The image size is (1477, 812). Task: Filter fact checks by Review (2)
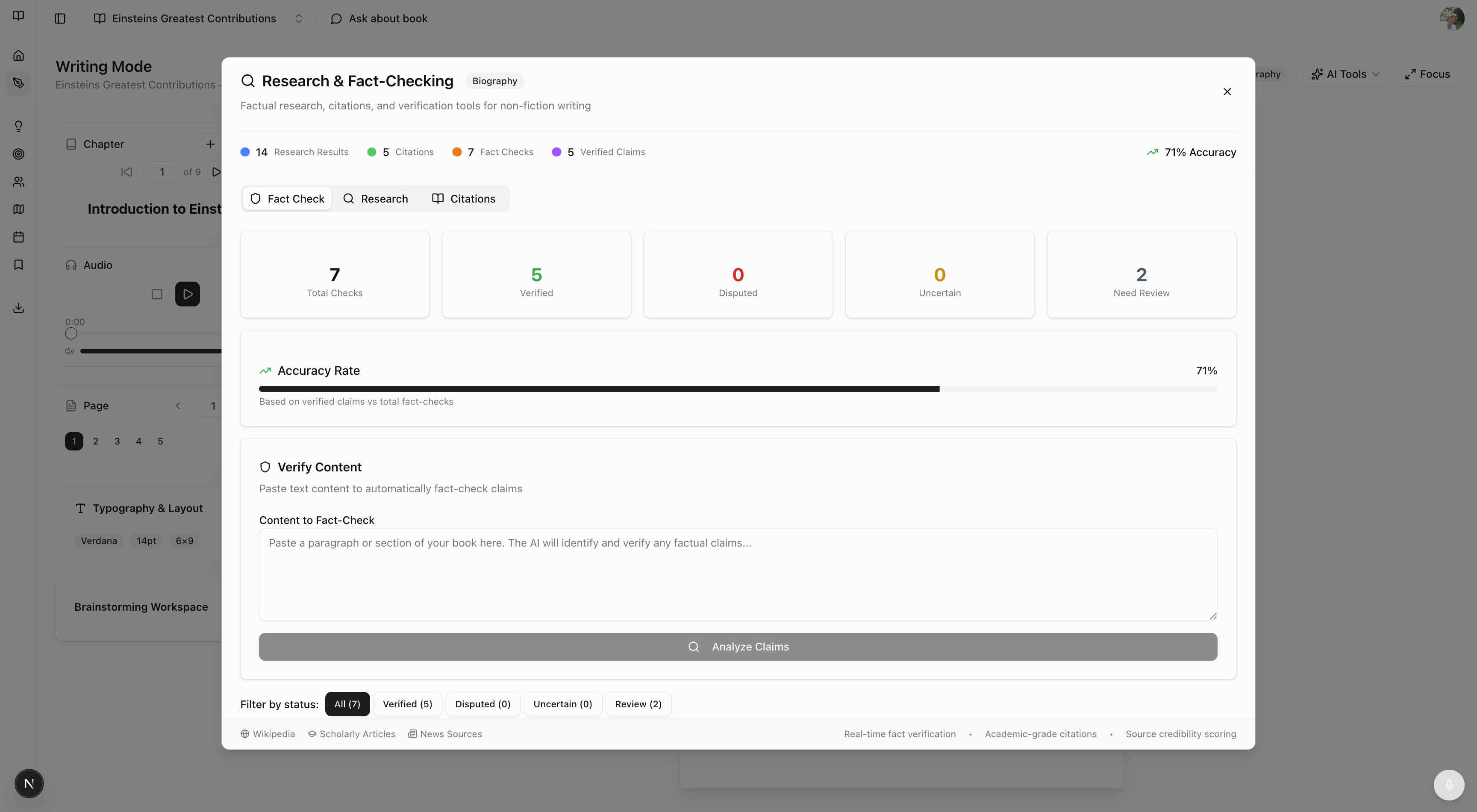[x=638, y=703]
